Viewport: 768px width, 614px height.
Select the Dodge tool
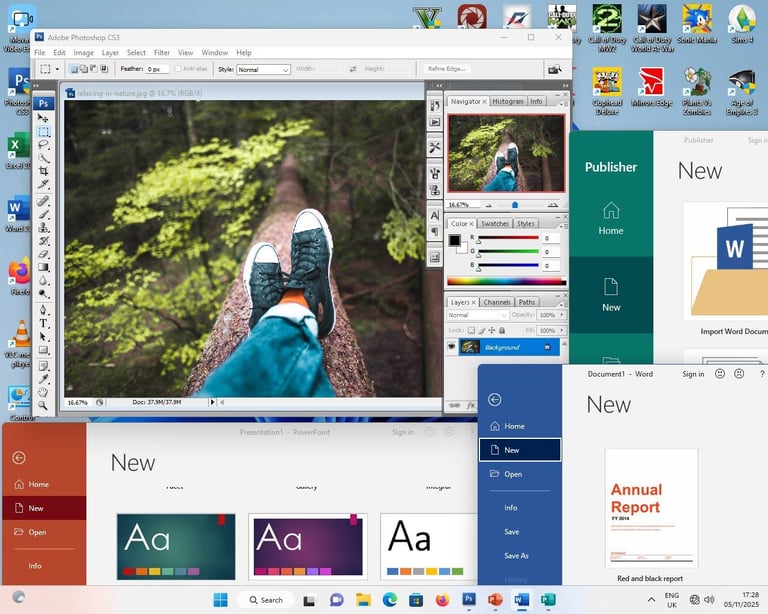pyautogui.click(x=43, y=294)
